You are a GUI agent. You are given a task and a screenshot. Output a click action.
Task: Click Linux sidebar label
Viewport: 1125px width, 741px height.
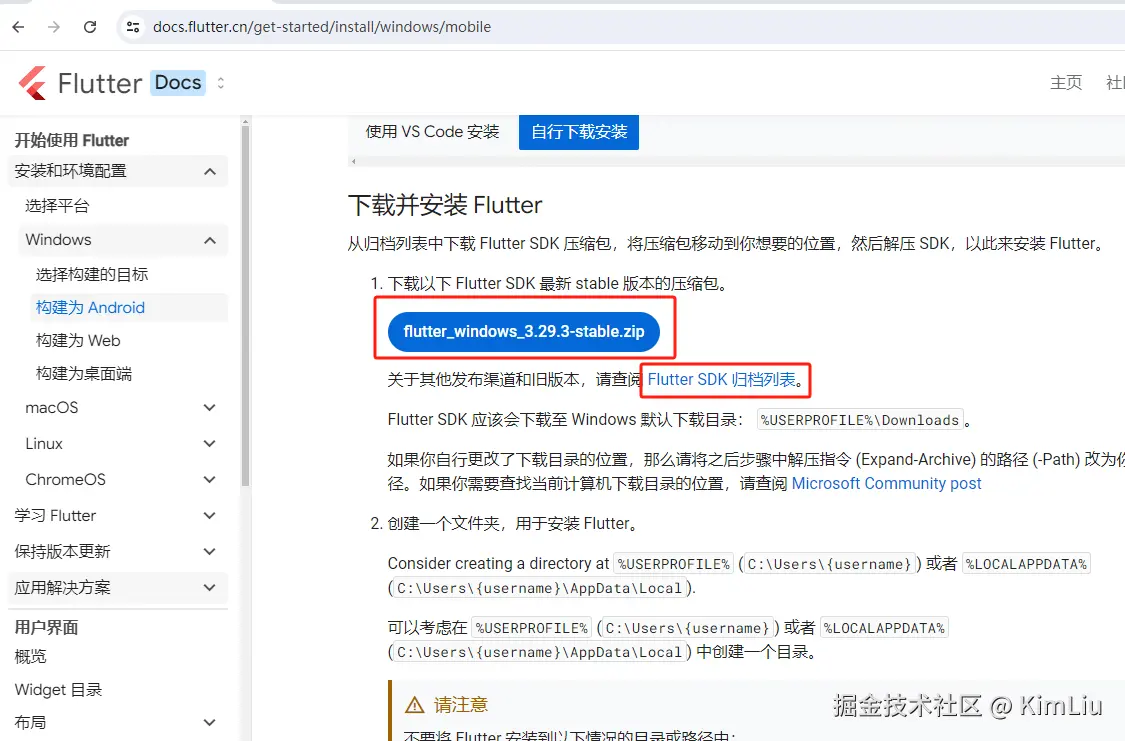click(x=44, y=443)
